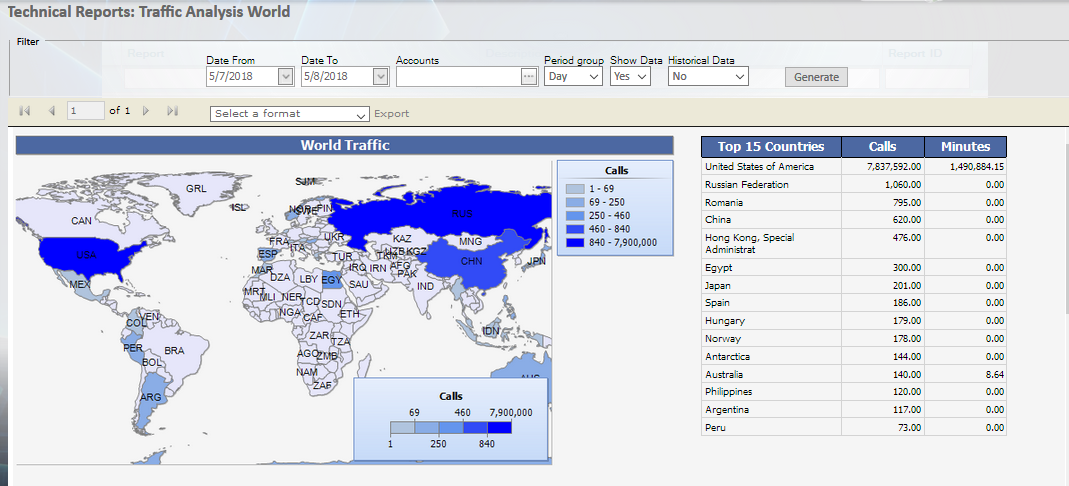
Task: Click the 840 - 7,900,000 legend color swatch
Action: coord(576,242)
